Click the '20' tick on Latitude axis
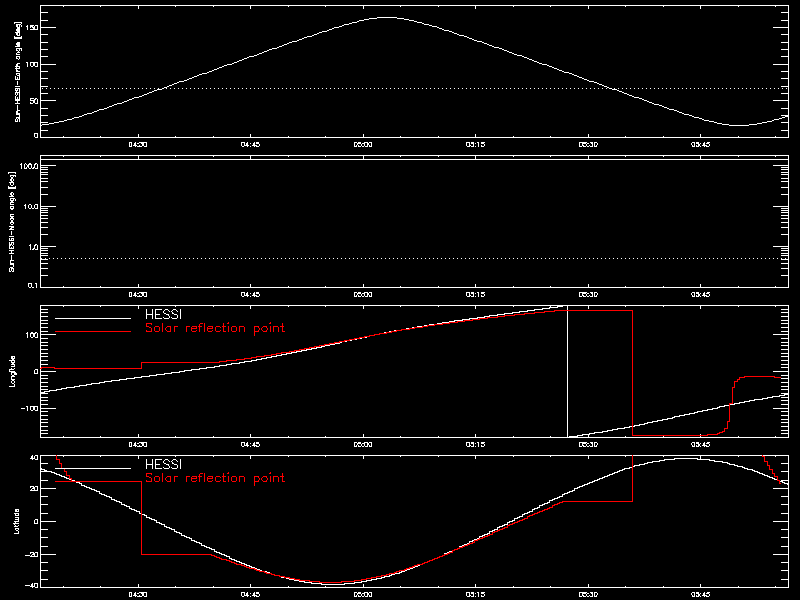This screenshot has height=600, width=800. pyautogui.click(x=34, y=489)
